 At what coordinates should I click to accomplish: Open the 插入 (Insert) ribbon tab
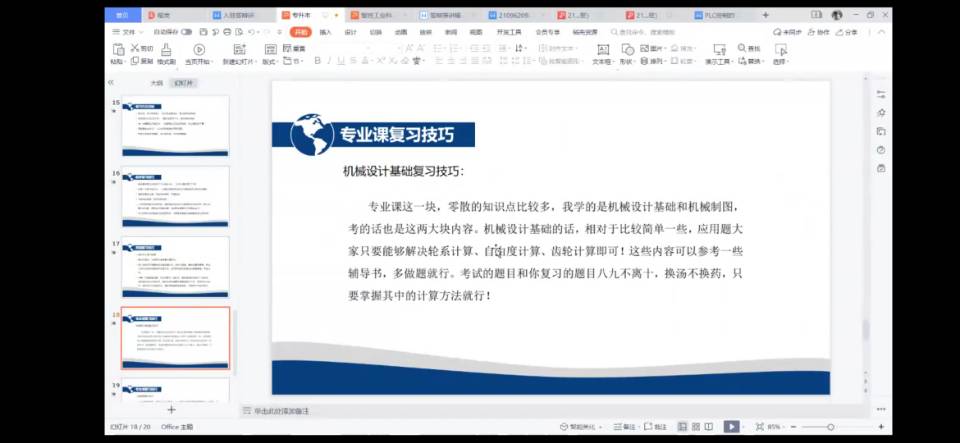325,32
